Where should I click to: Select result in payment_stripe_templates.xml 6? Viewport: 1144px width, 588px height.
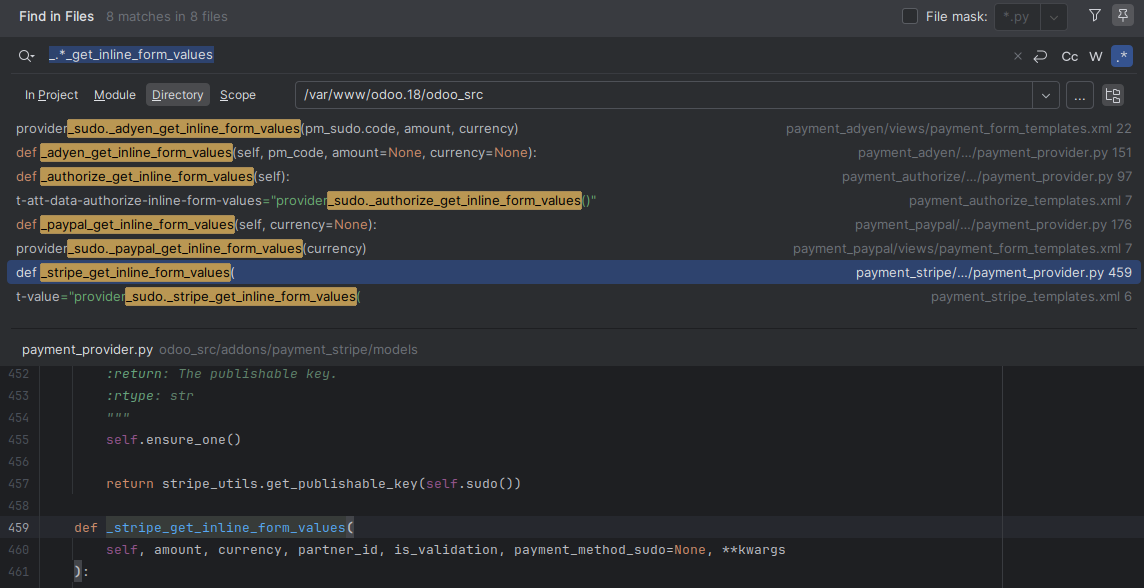pos(573,297)
